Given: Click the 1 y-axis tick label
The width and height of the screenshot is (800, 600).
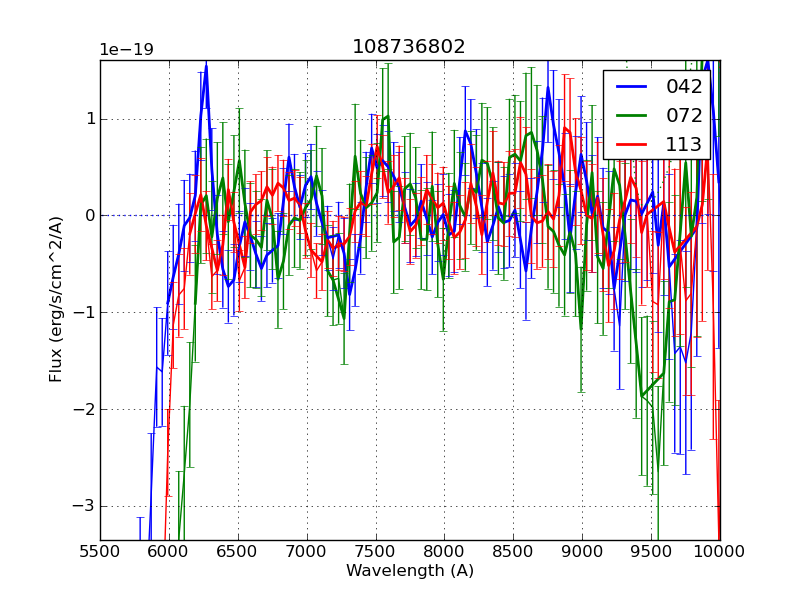Looking at the screenshot, I should pos(89,119).
